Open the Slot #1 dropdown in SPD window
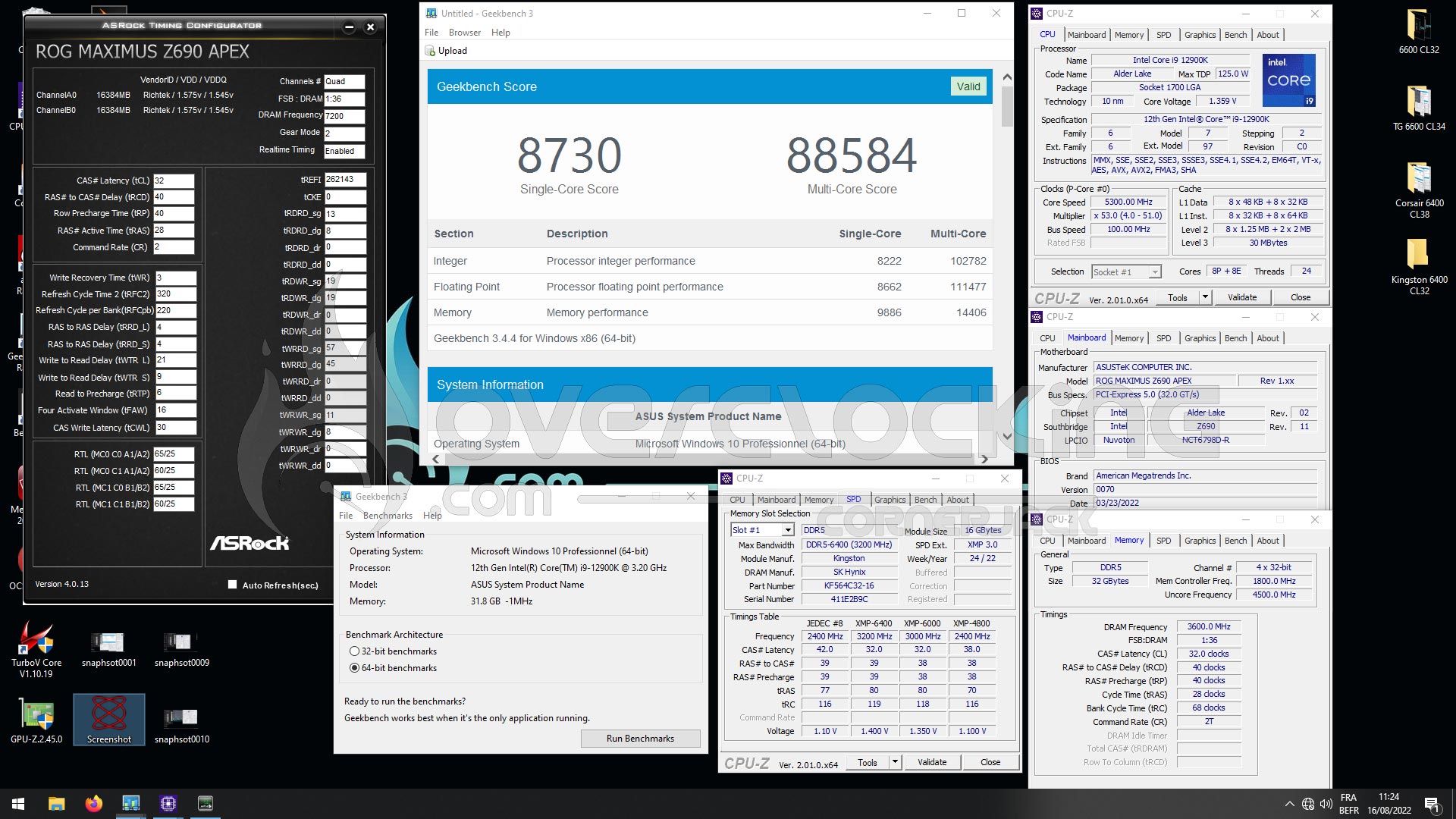1456x819 pixels. point(788,530)
